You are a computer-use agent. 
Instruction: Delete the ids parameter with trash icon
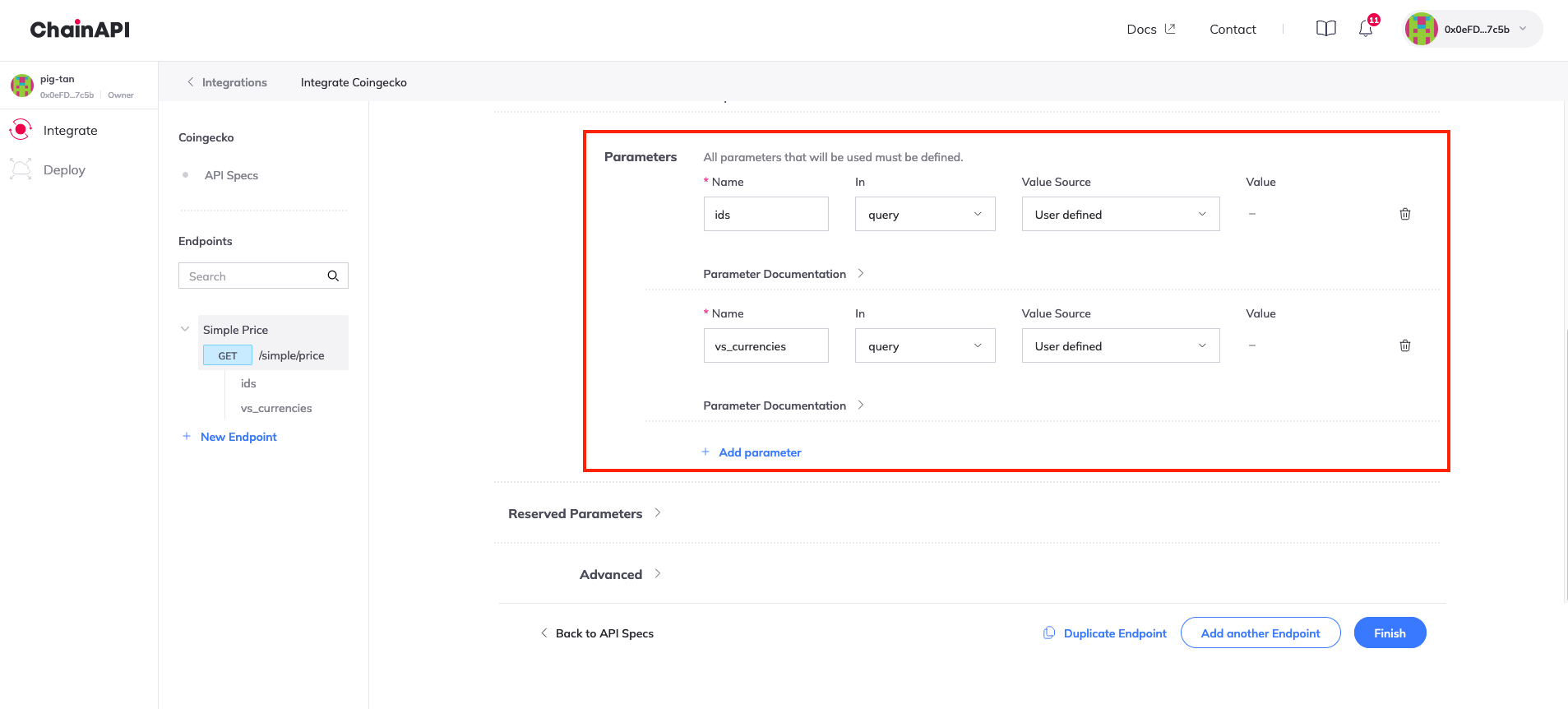(1404, 214)
